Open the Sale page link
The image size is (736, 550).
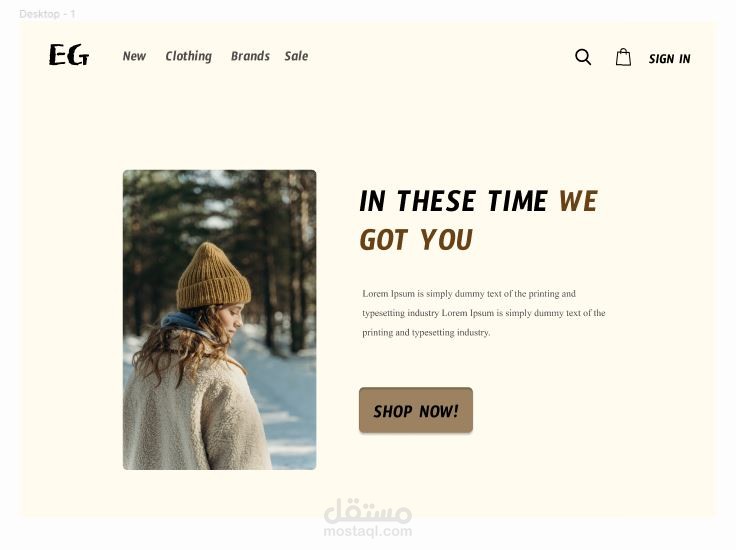coord(296,56)
